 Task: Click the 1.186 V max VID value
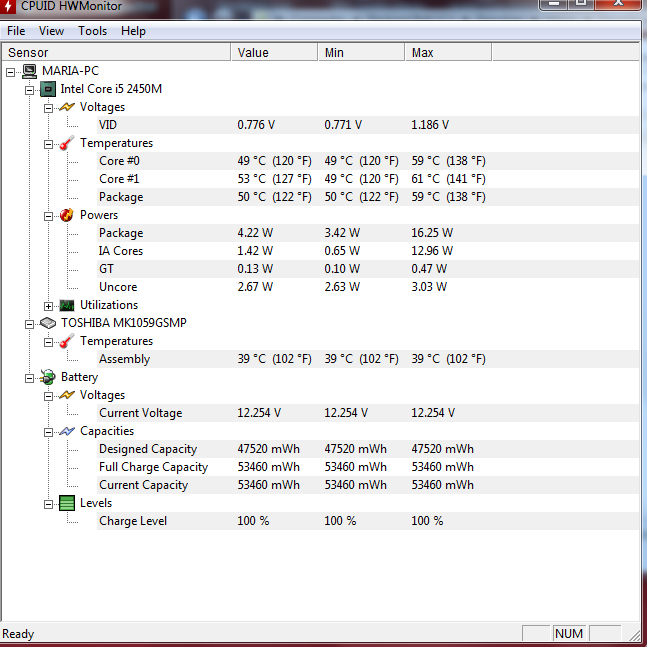point(430,125)
